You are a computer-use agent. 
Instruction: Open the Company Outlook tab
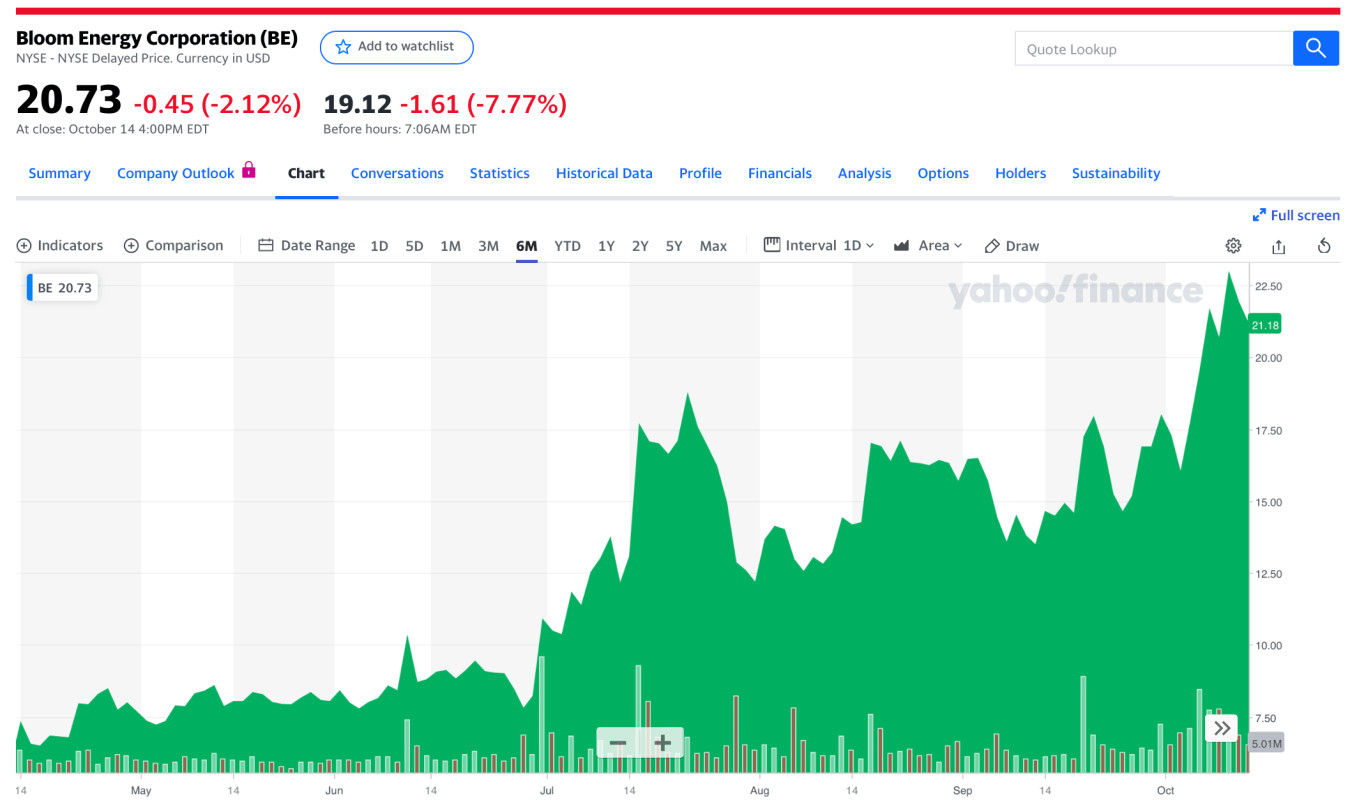click(176, 173)
